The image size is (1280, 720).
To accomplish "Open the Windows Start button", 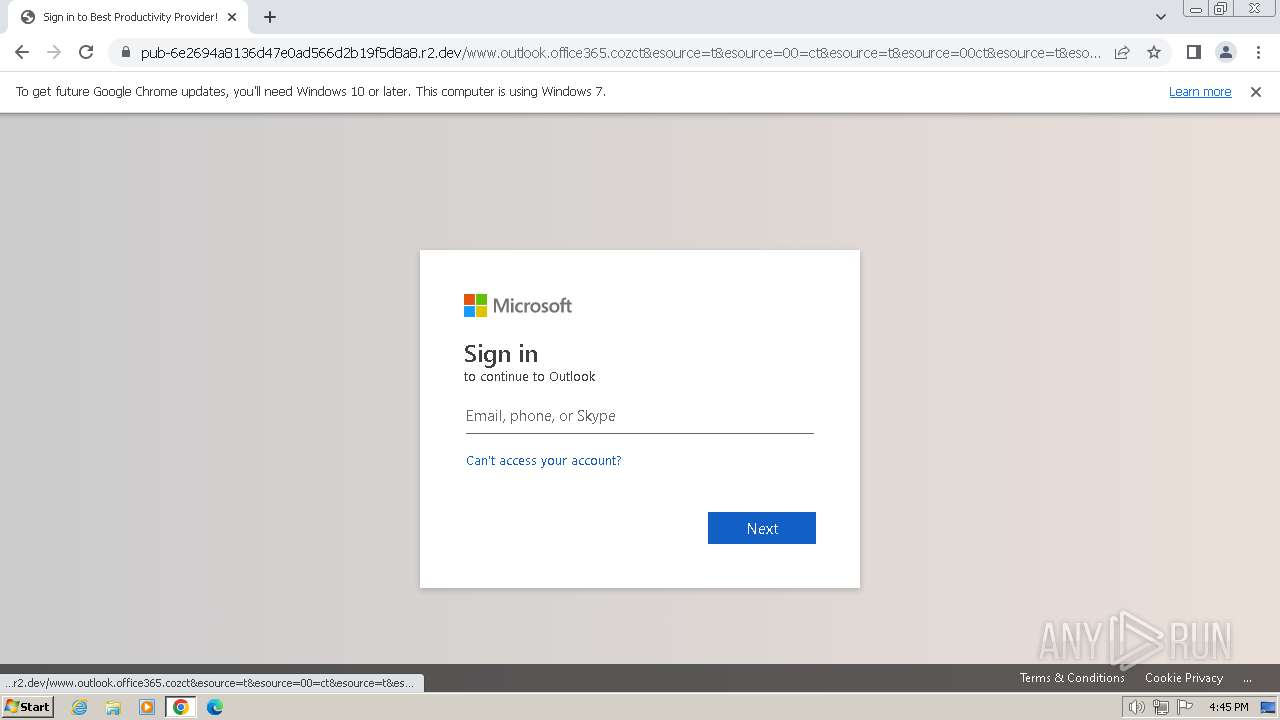I will coord(27,707).
